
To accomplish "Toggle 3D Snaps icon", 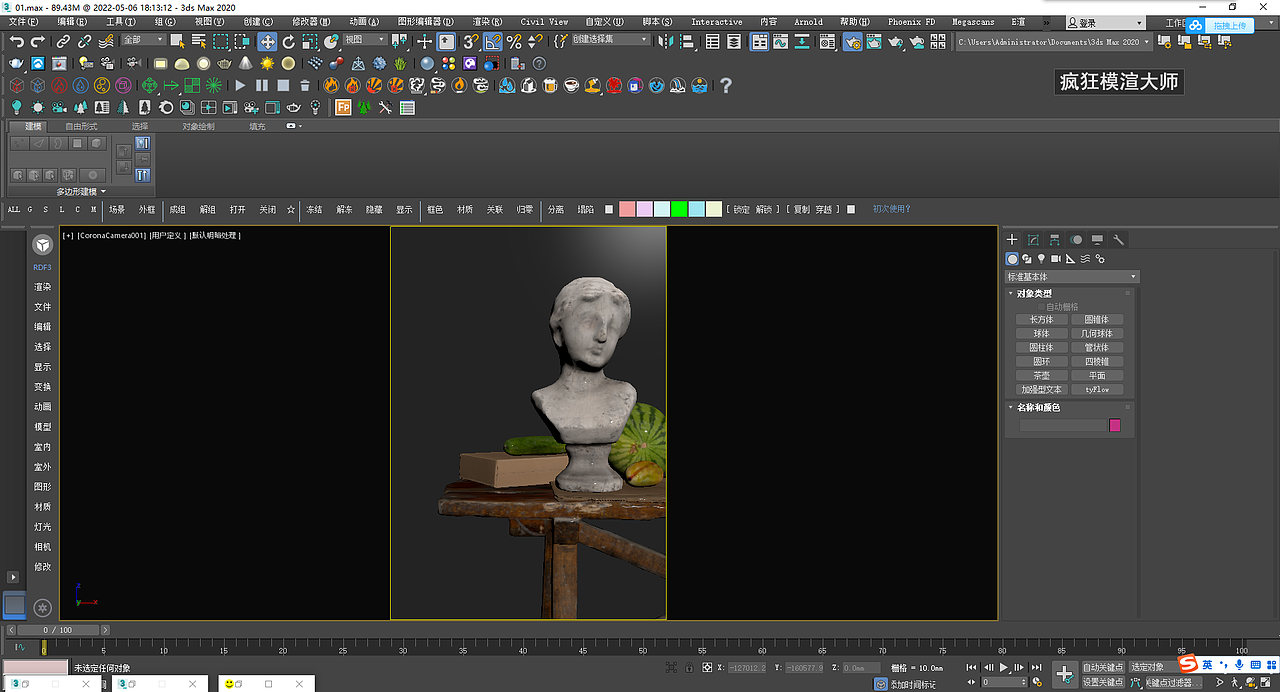I will tap(470, 42).
